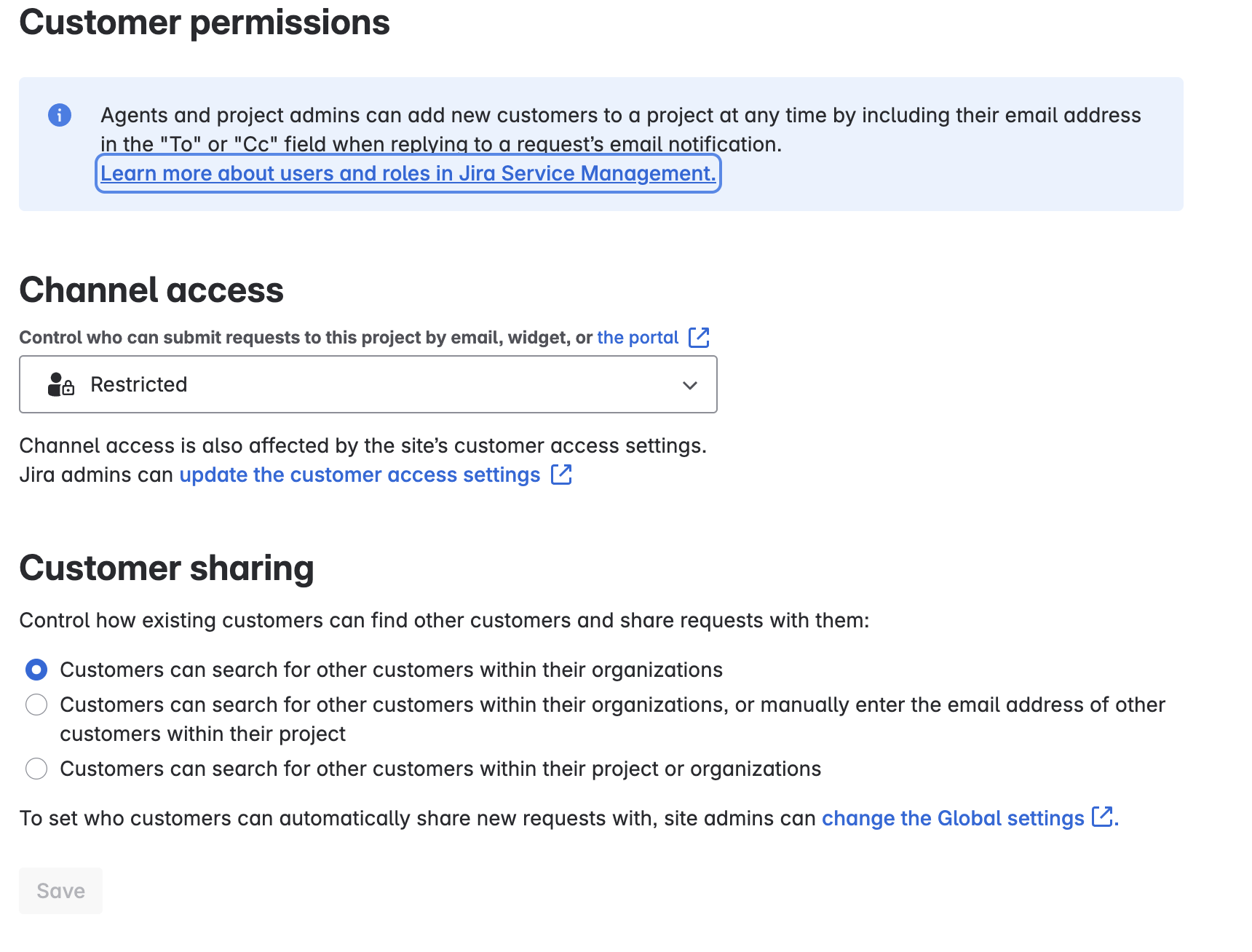Open "Learn more about users and roles" link
Screen dimensions: 1252x952
[x=408, y=173]
